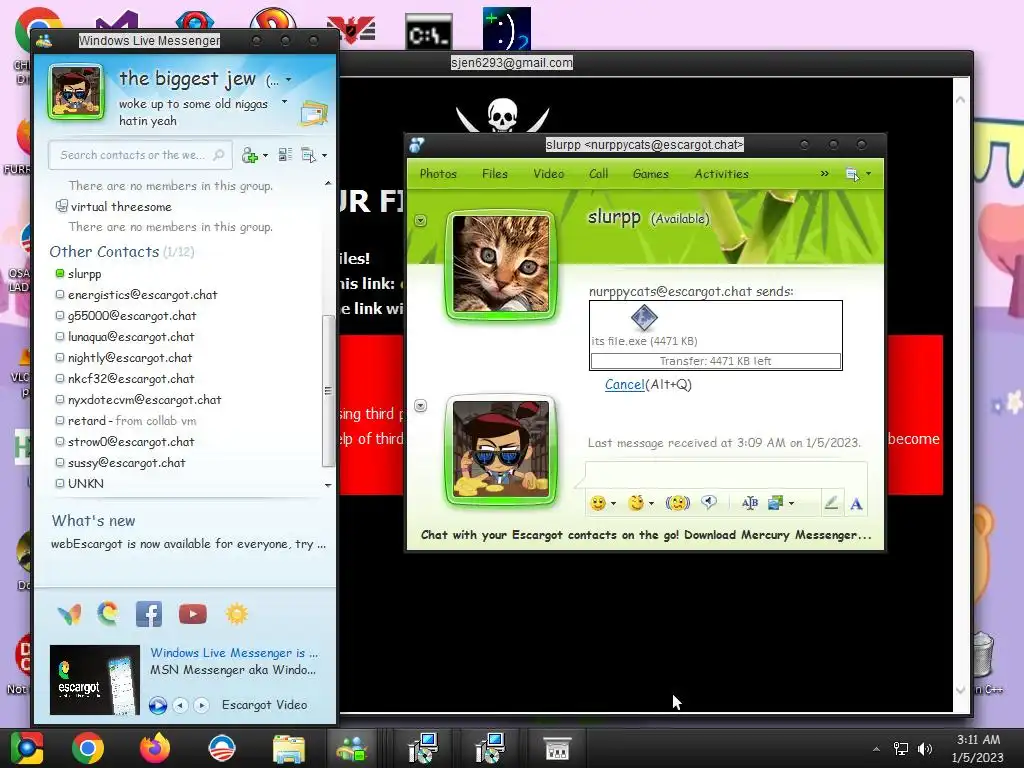Screen dimensions: 1024x768
Task: Open the YouTube icon shortcut
Action: pyautogui.click(x=193, y=615)
